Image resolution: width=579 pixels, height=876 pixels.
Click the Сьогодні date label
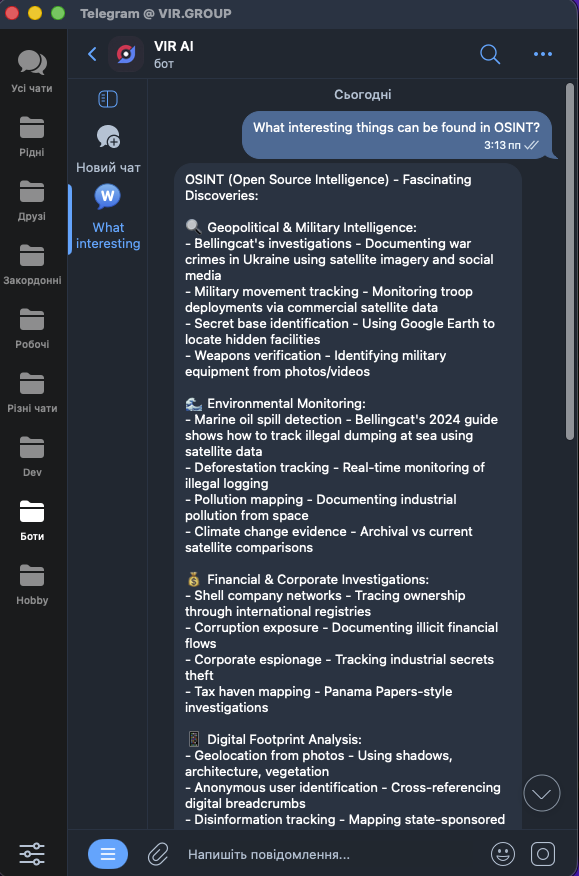pyautogui.click(x=363, y=95)
